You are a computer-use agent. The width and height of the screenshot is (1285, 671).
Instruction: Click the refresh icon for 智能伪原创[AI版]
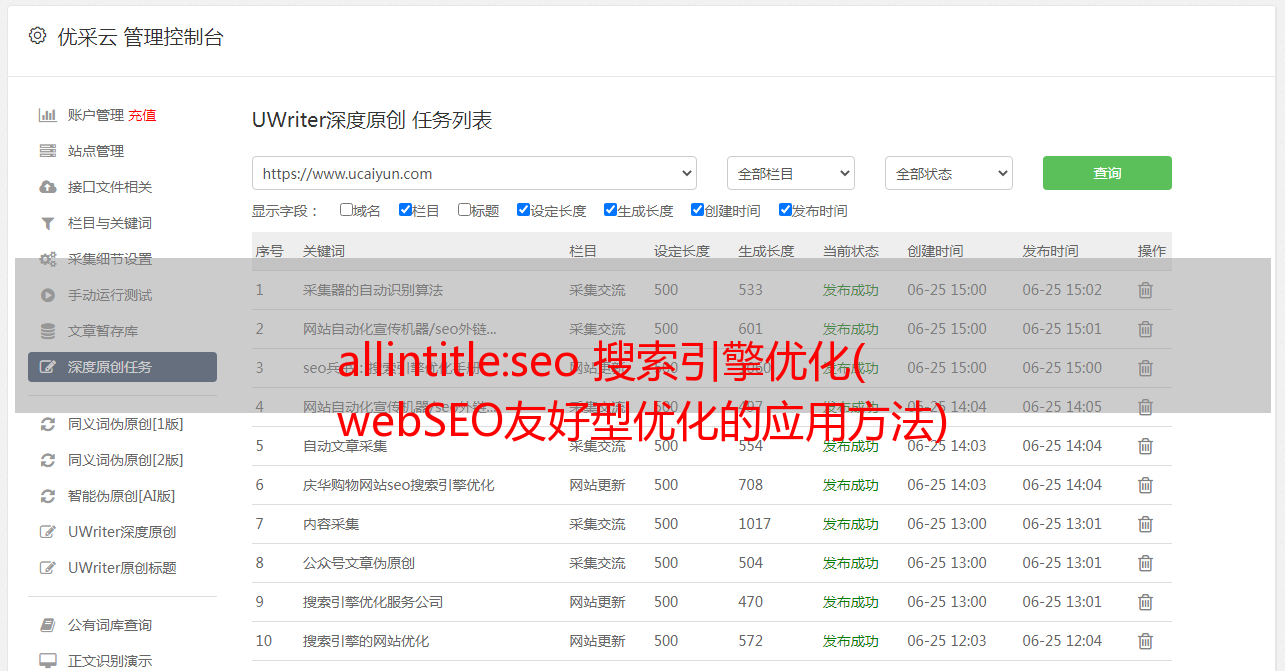pos(47,496)
